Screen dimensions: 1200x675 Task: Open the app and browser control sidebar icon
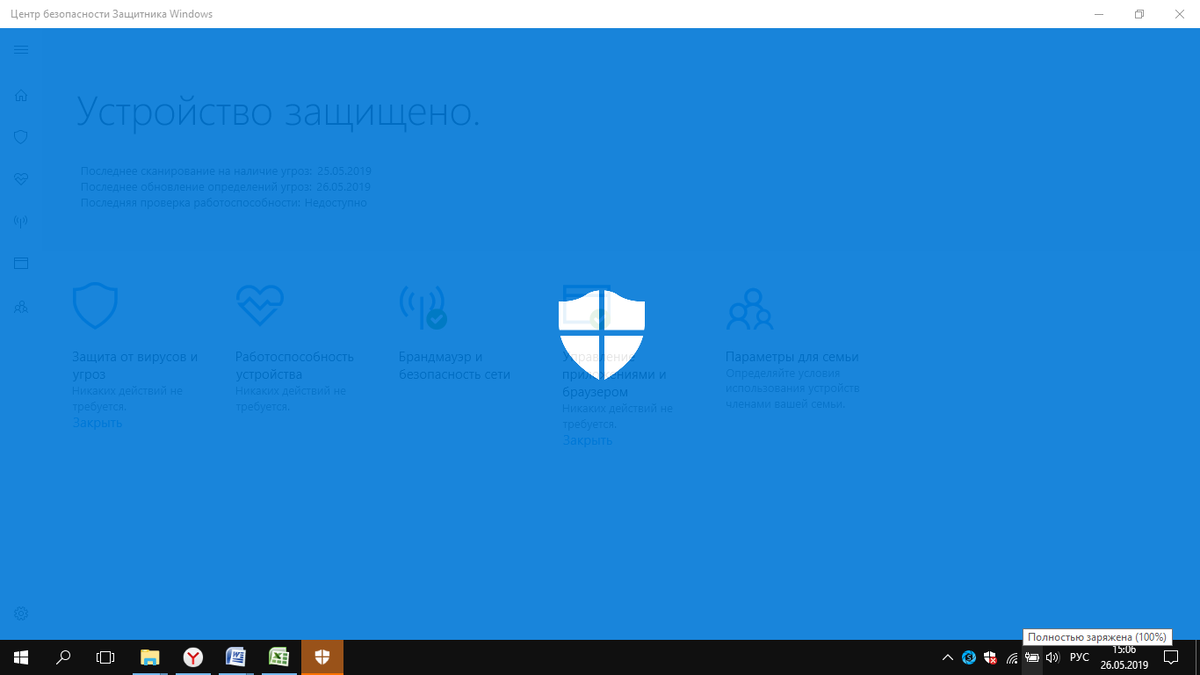click(21, 263)
